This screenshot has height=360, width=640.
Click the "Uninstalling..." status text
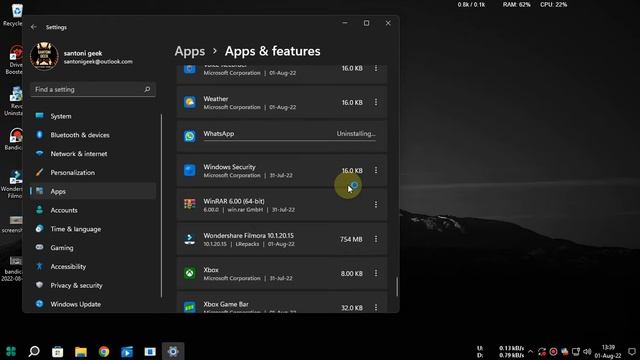pyautogui.click(x=356, y=133)
